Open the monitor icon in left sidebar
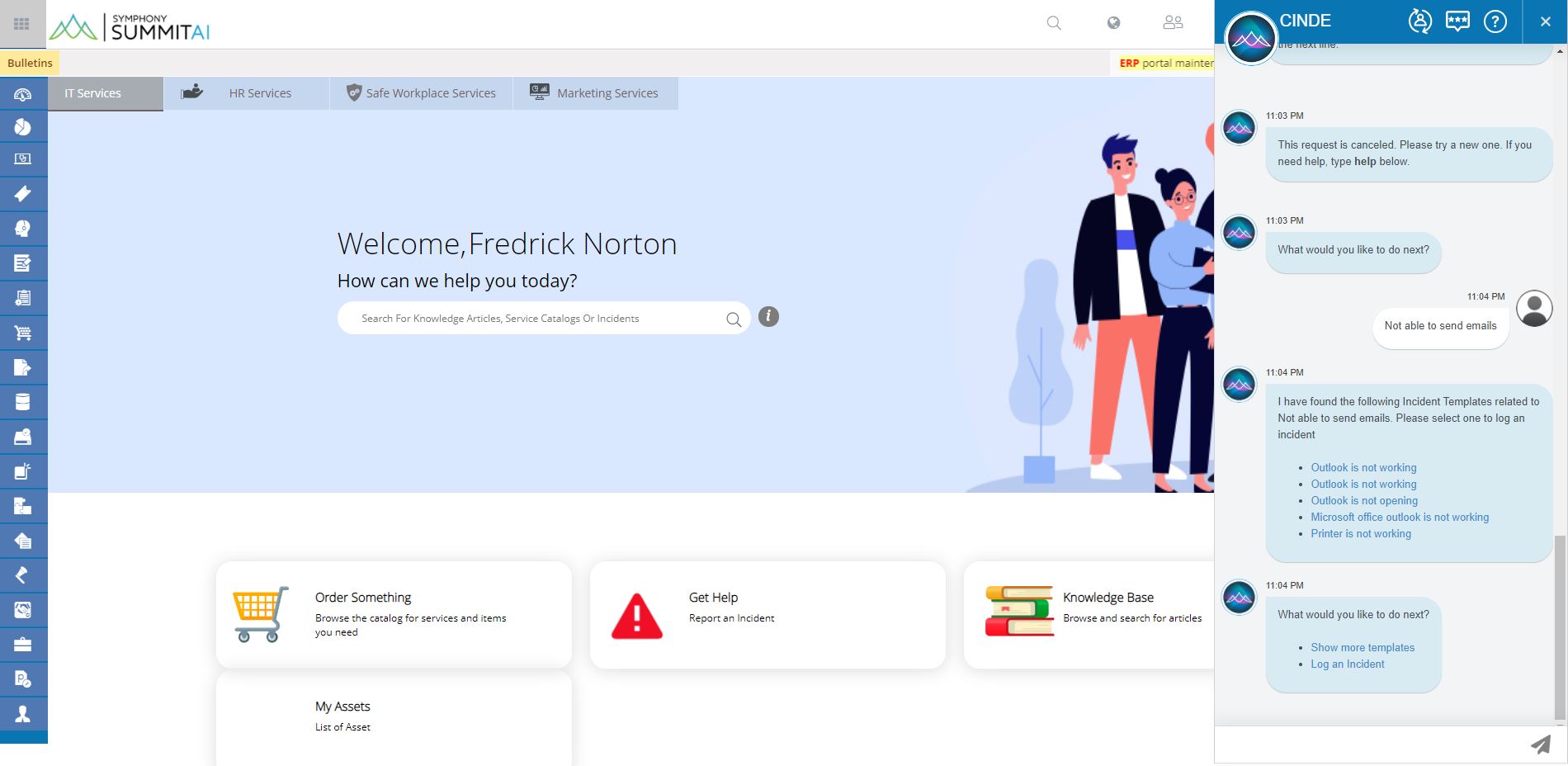The height and width of the screenshot is (766, 1568). 23,159
